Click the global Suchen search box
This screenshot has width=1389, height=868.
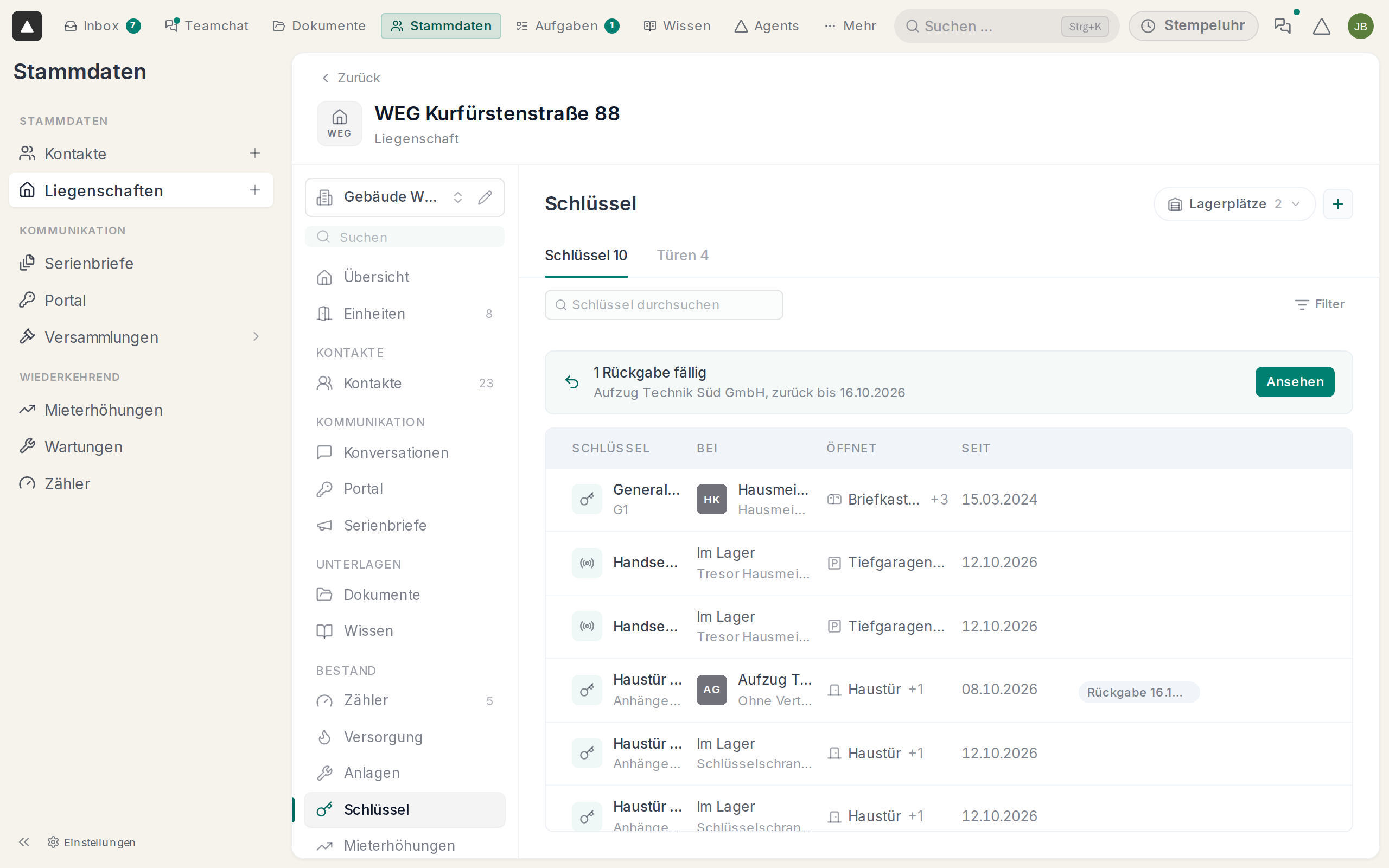[x=1006, y=26]
